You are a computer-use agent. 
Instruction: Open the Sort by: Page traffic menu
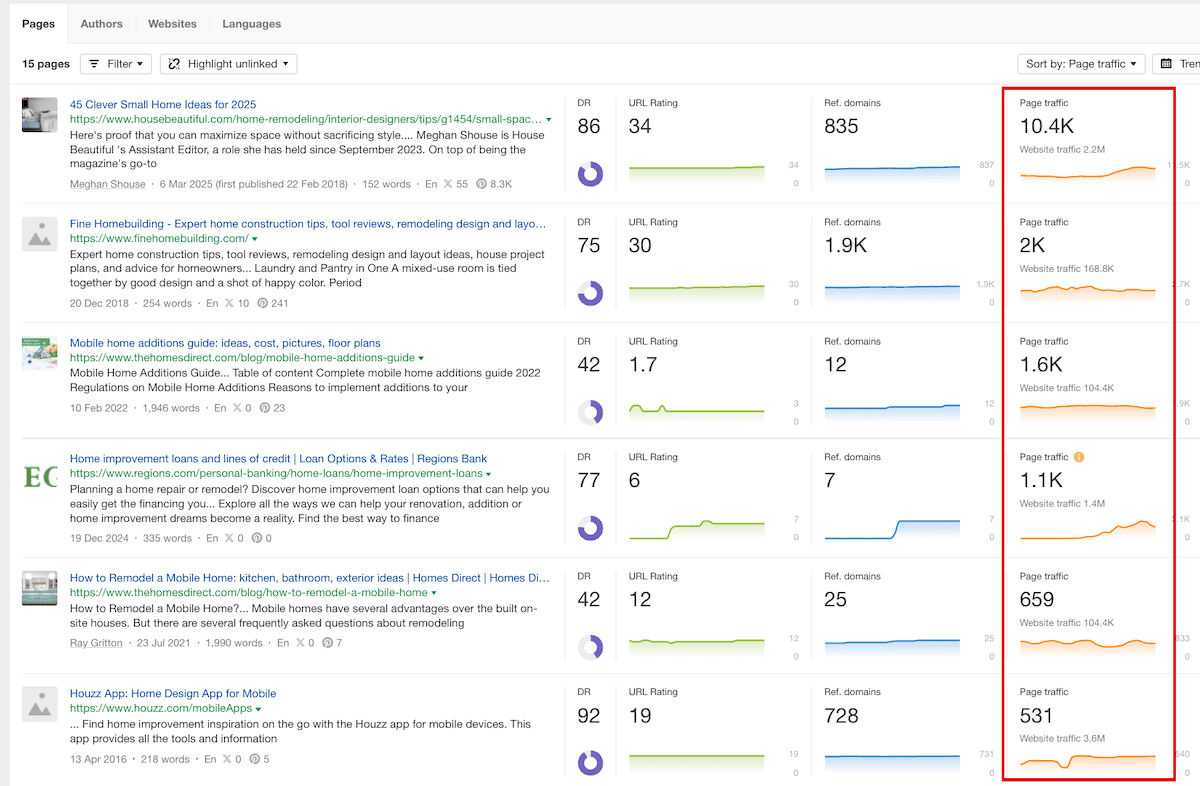pyautogui.click(x=1081, y=64)
